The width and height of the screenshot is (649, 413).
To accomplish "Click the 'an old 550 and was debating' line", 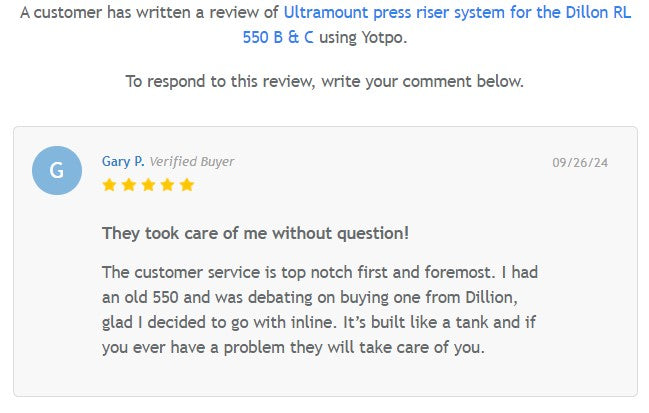I will click(x=320, y=297).
